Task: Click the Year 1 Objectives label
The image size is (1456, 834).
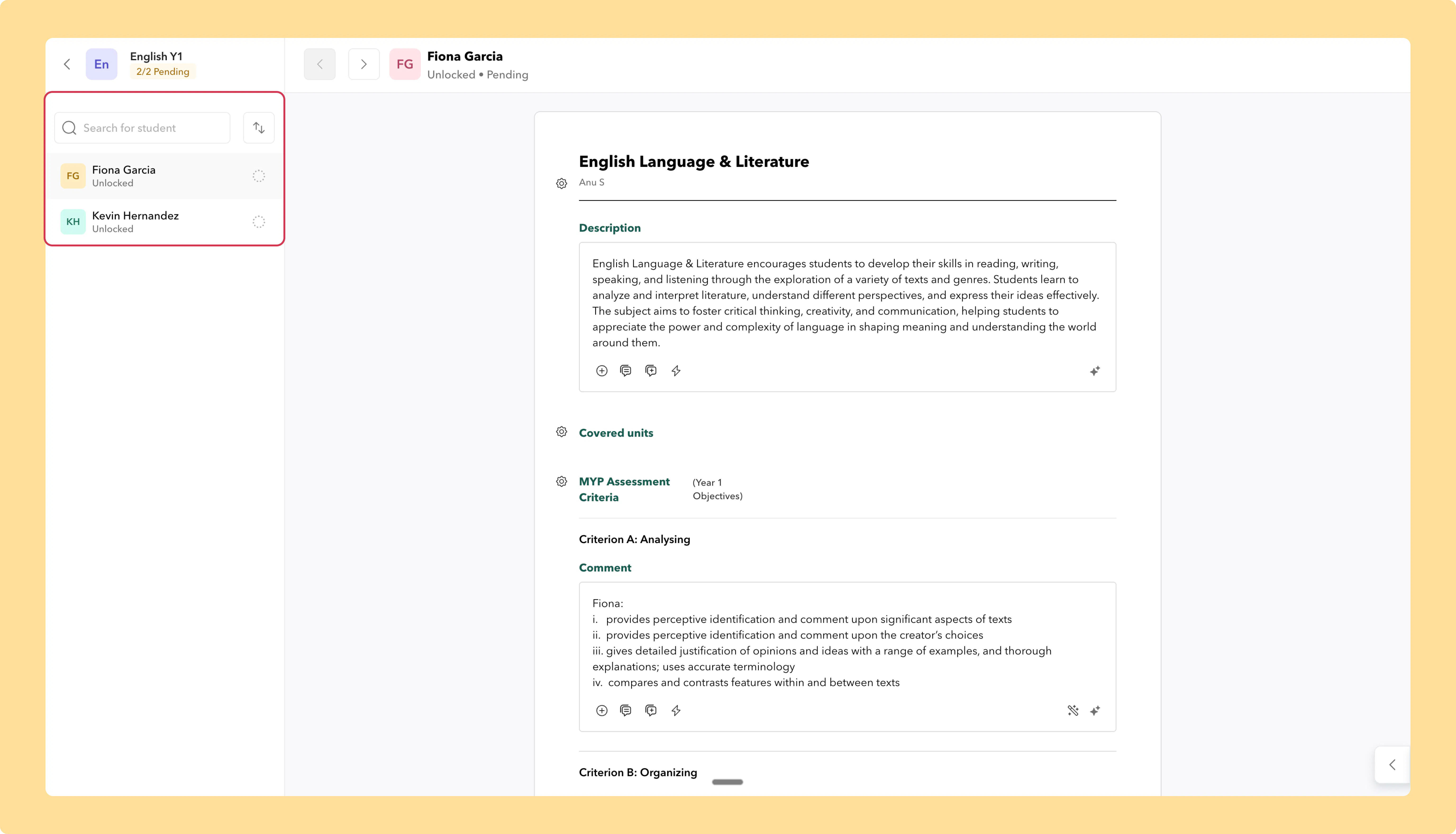Action: click(x=717, y=489)
